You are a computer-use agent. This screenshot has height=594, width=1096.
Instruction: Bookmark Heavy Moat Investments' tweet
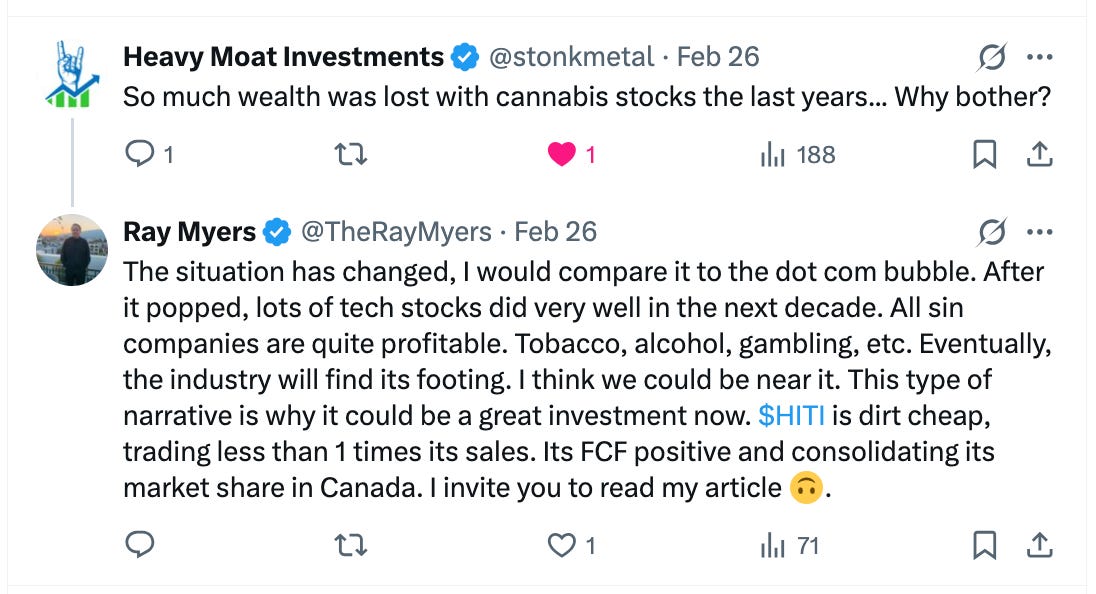pyautogui.click(x=984, y=154)
